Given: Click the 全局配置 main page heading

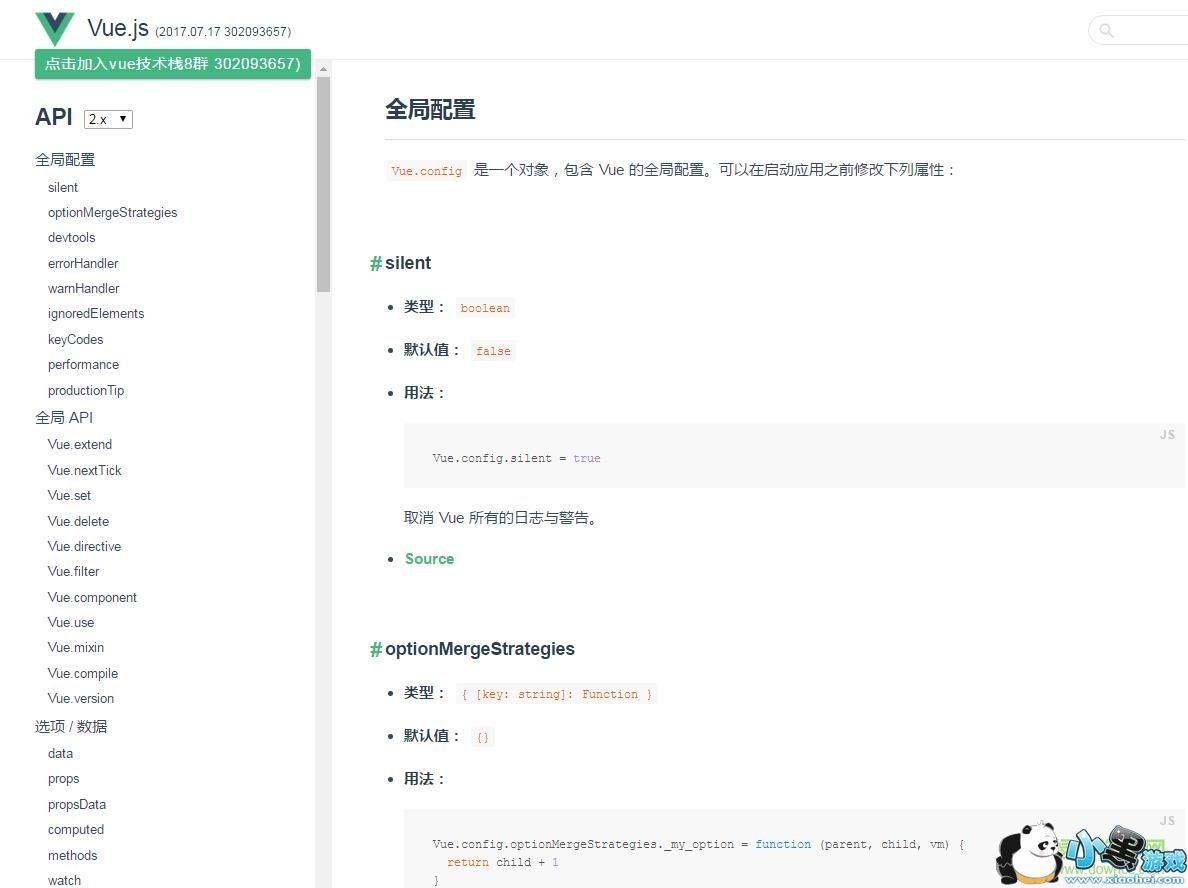Looking at the screenshot, I should pos(430,109).
